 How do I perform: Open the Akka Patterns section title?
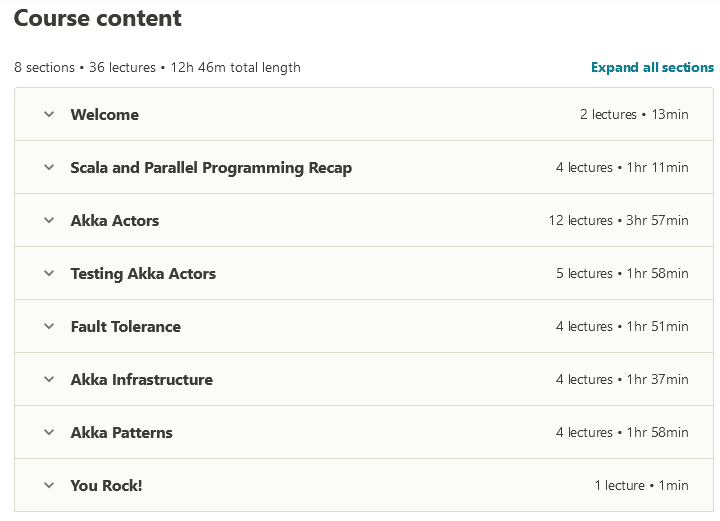121,433
